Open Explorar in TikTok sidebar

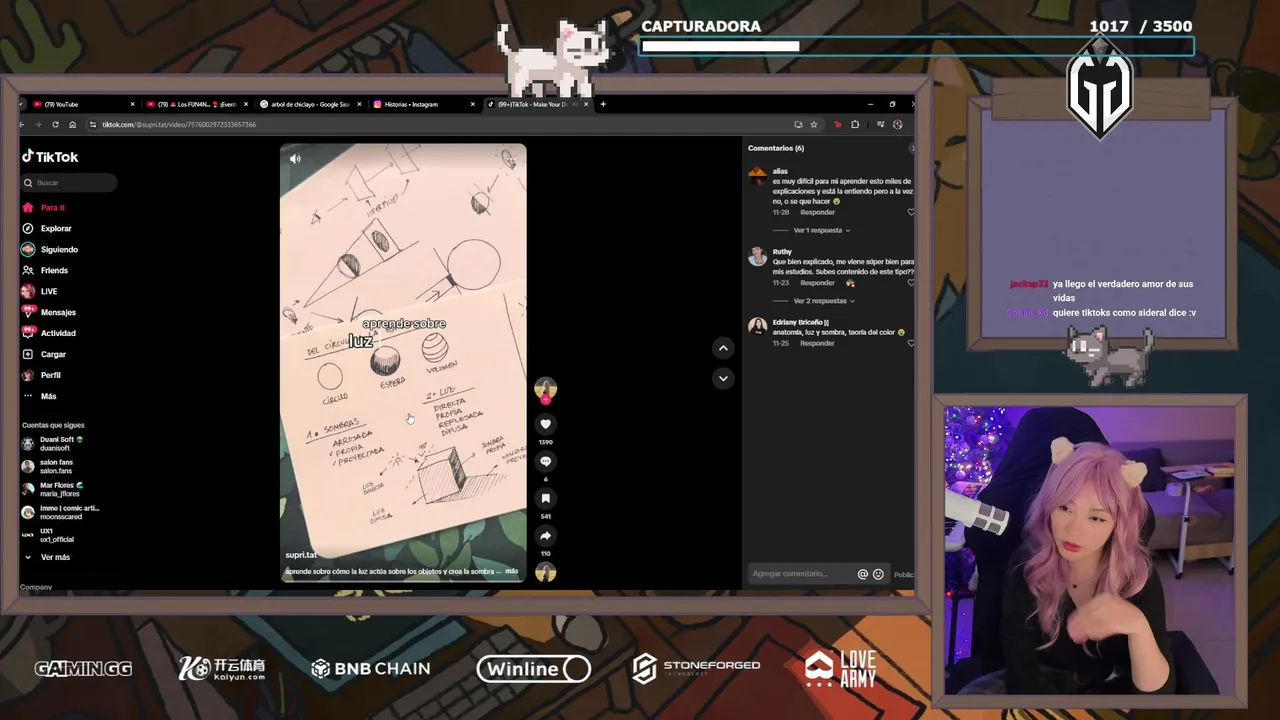pos(47,228)
